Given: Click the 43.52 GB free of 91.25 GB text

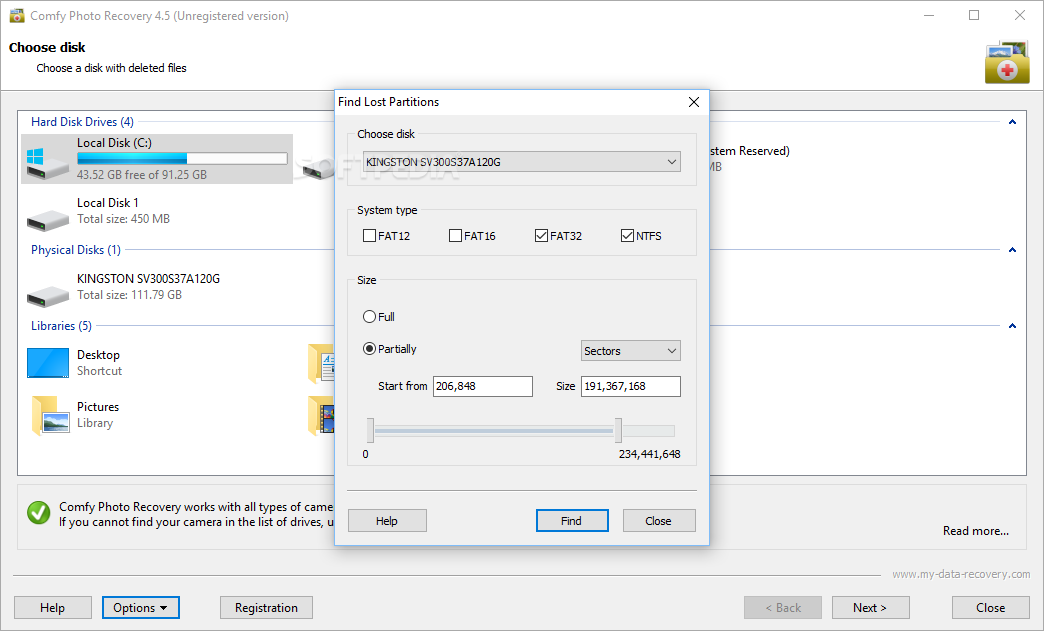Looking at the screenshot, I should pyautogui.click(x=142, y=174).
